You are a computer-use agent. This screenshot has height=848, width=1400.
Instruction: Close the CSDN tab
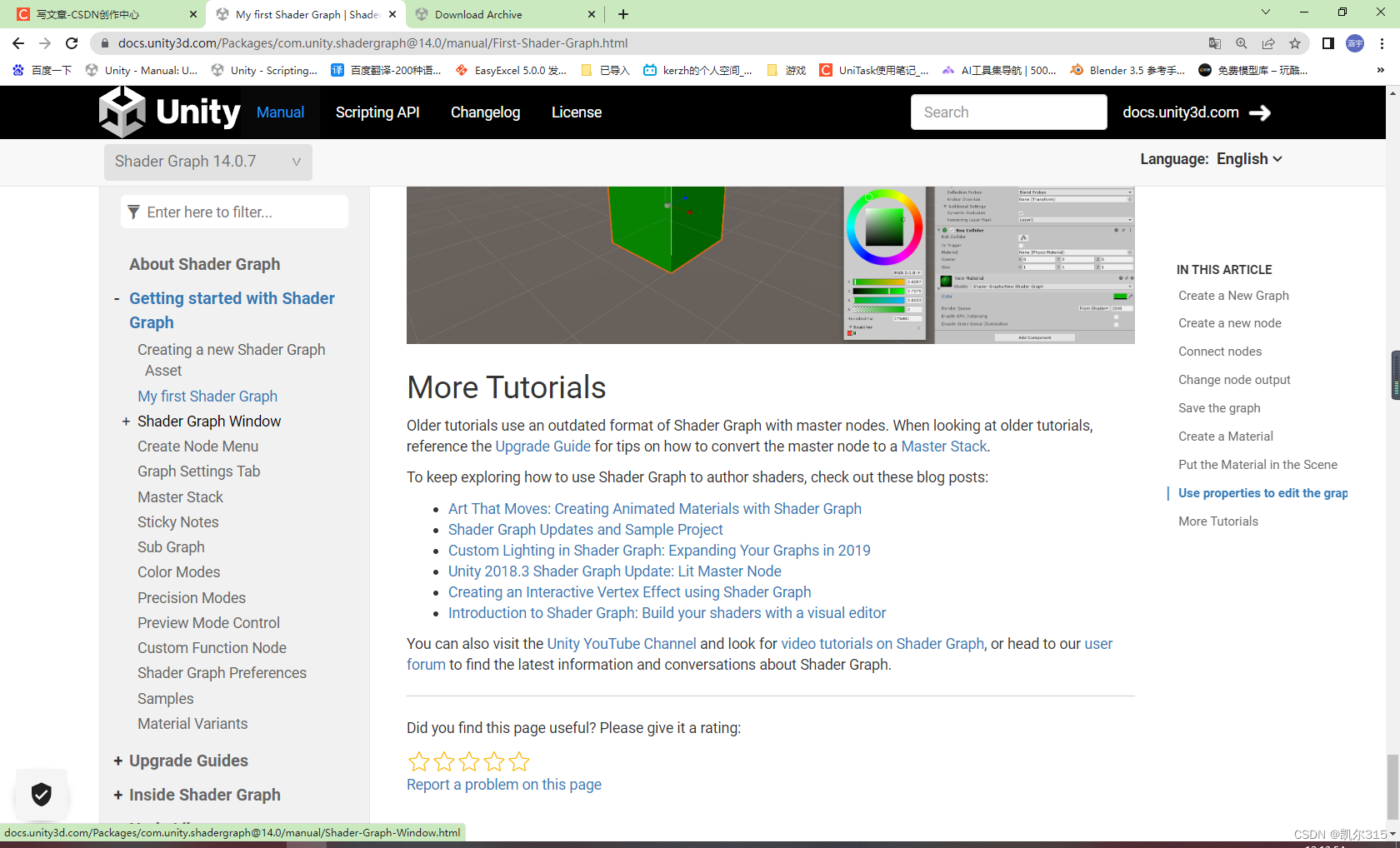point(193,14)
